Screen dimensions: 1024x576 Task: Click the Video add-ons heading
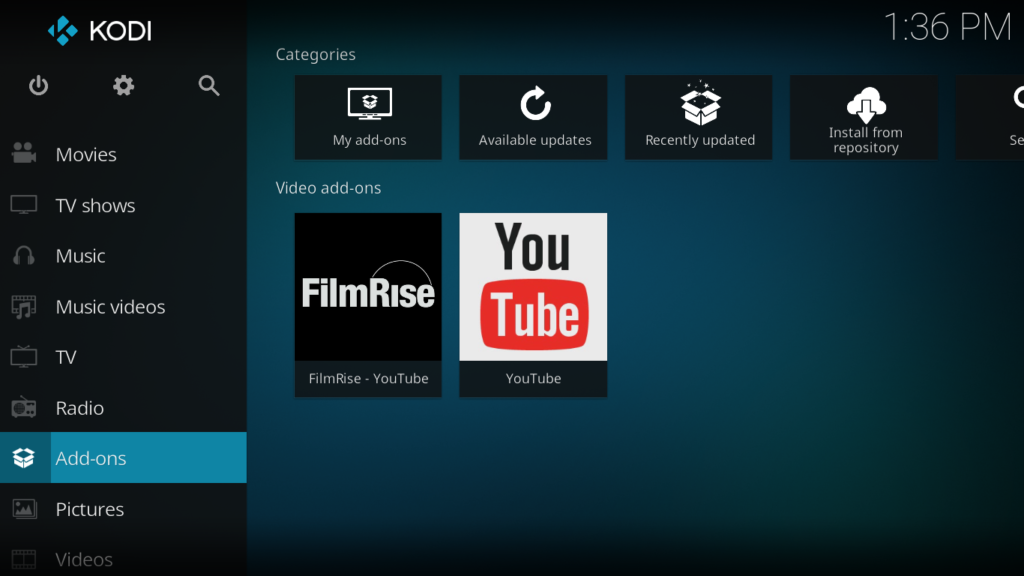coord(328,188)
